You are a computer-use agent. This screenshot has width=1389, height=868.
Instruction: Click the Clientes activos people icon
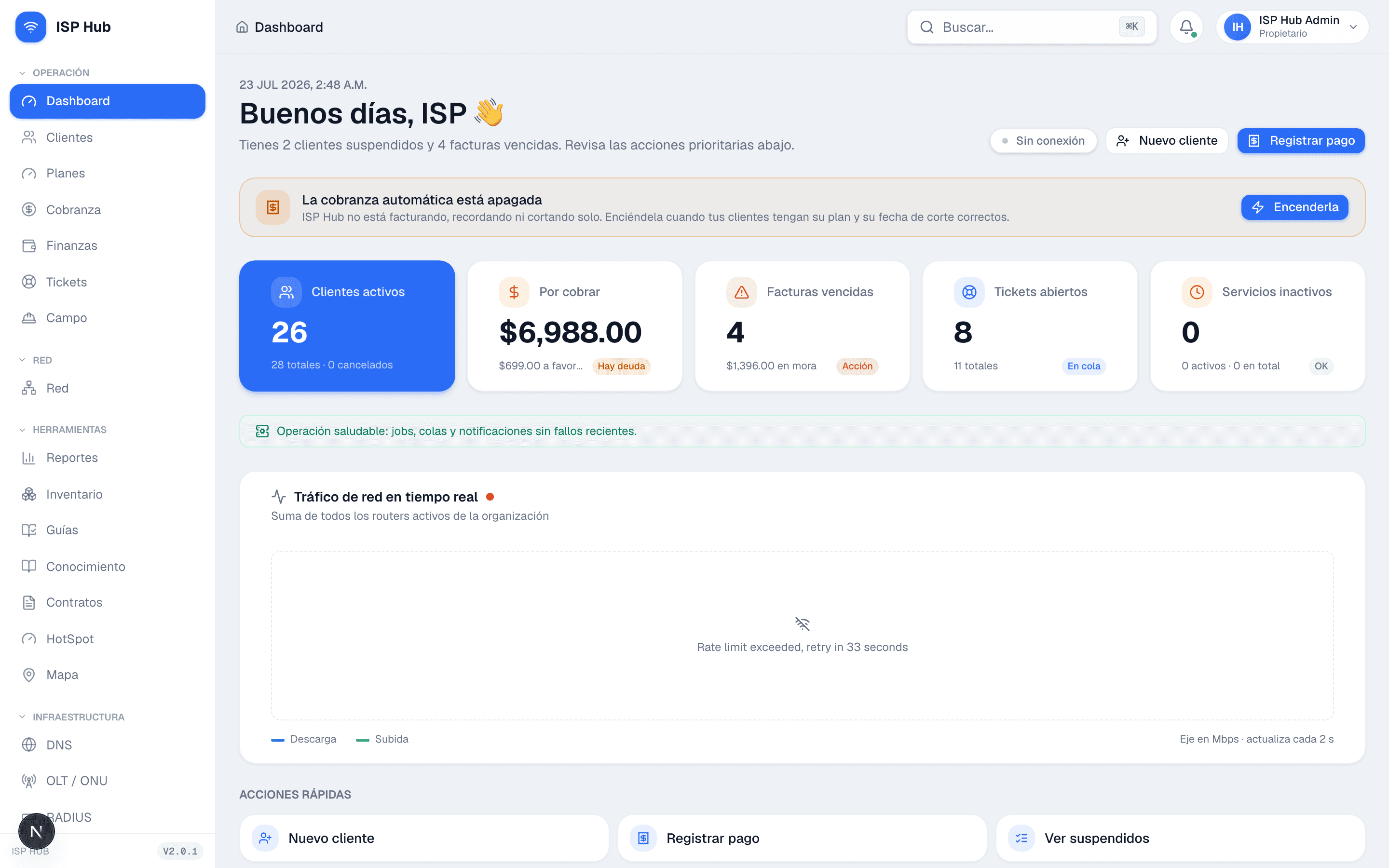(x=286, y=292)
